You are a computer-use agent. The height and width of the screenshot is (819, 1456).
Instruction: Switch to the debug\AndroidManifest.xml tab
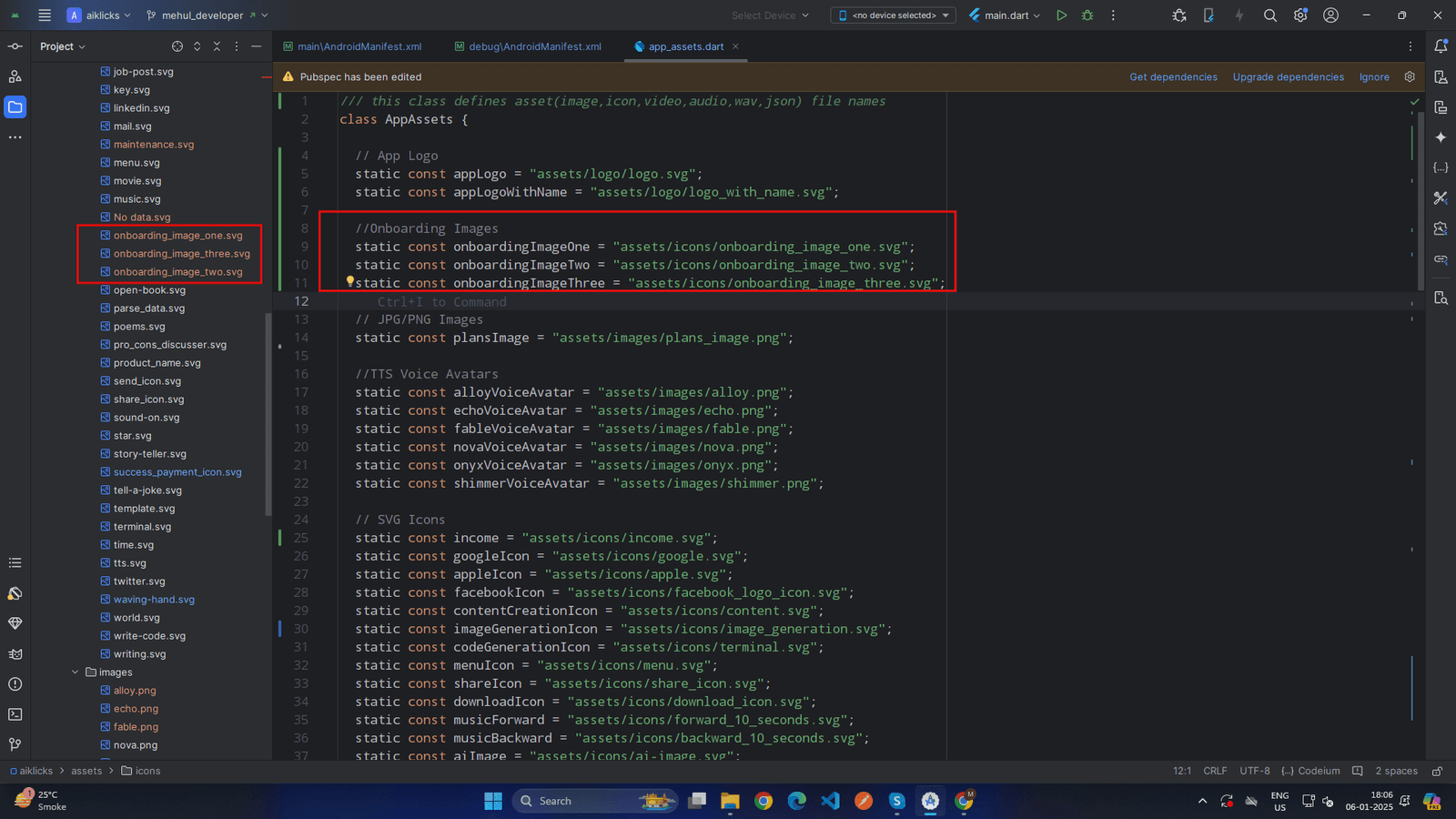click(534, 46)
